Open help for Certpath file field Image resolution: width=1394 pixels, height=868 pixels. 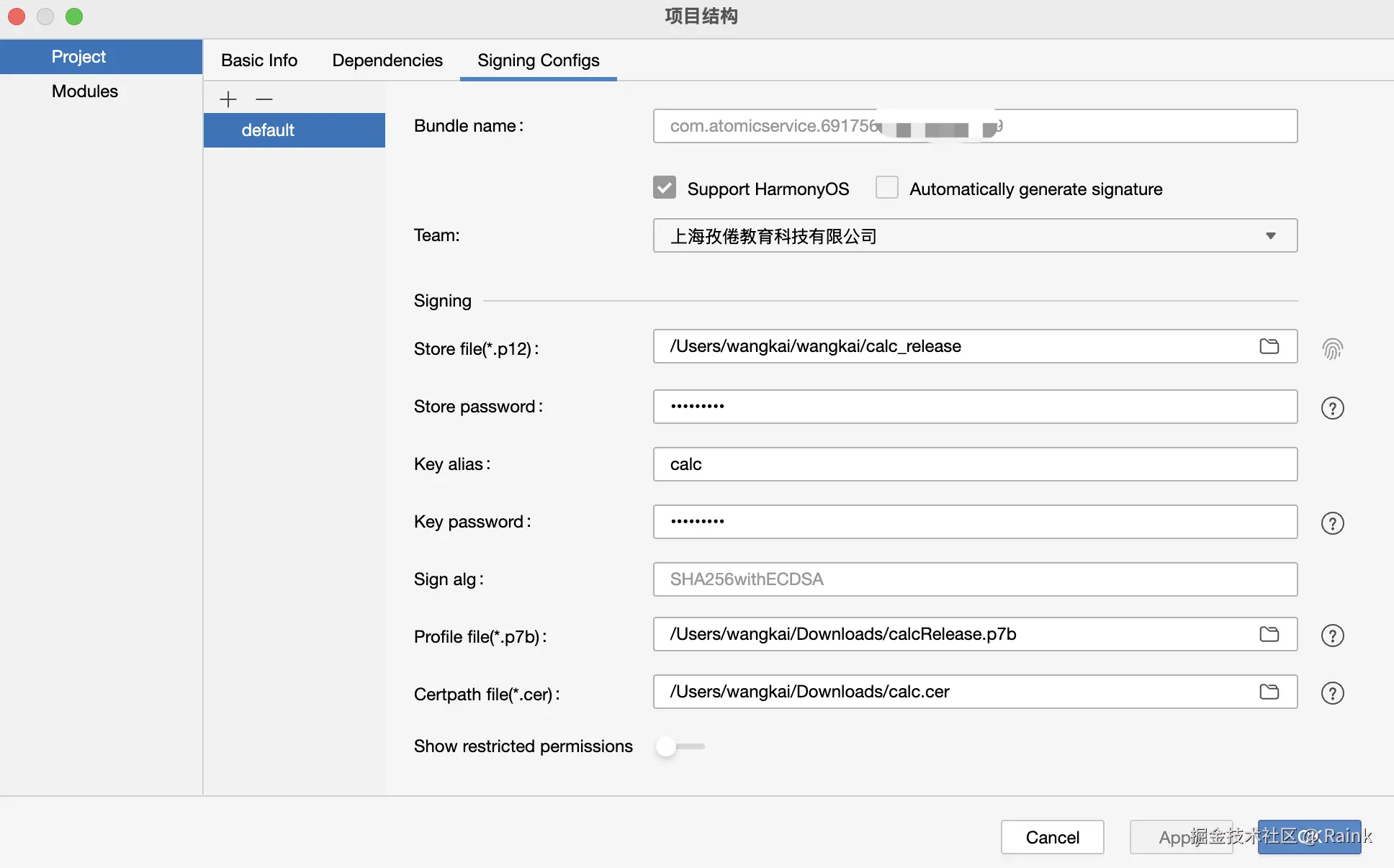(x=1332, y=693)
